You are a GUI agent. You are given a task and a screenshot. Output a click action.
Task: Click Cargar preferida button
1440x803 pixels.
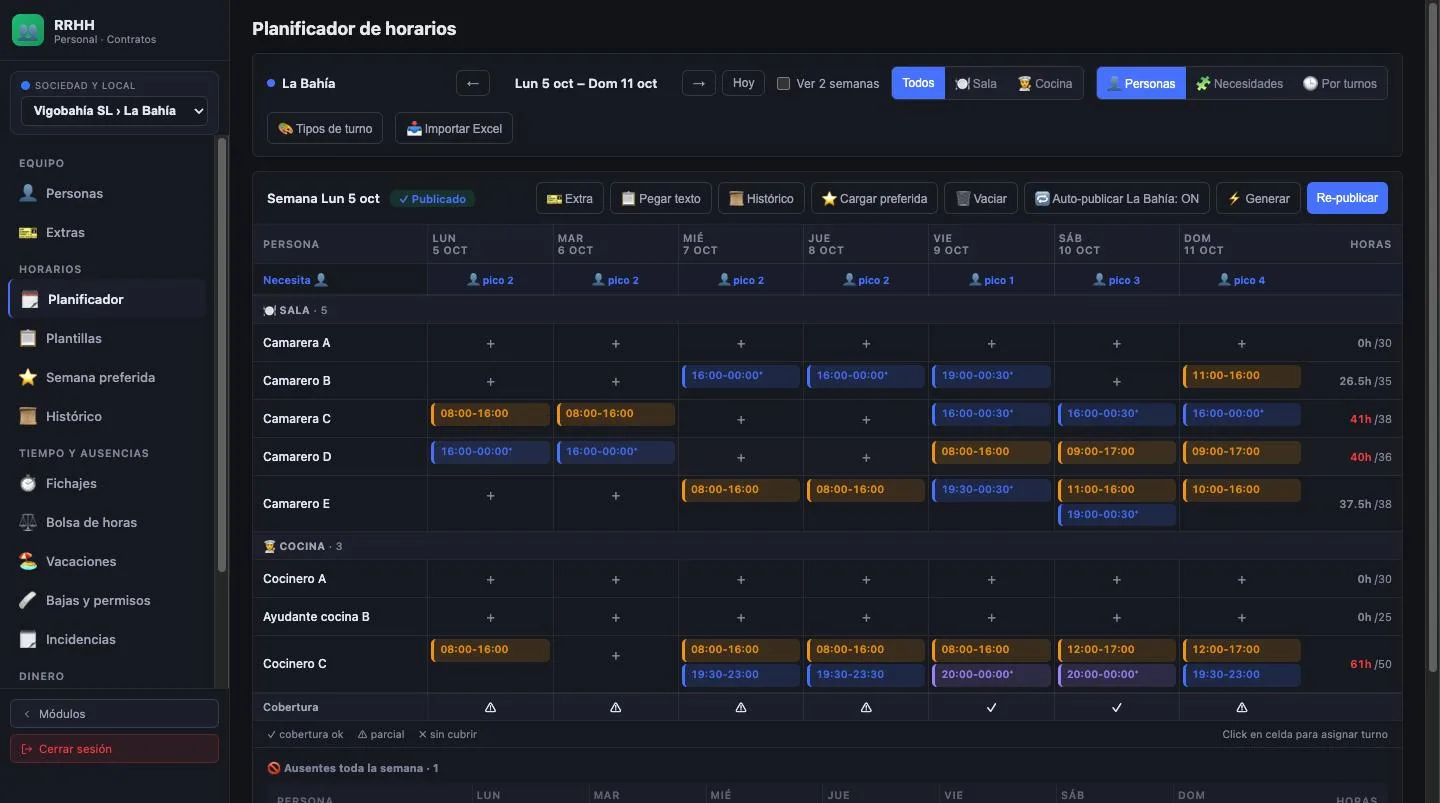(x=875, y=198)
